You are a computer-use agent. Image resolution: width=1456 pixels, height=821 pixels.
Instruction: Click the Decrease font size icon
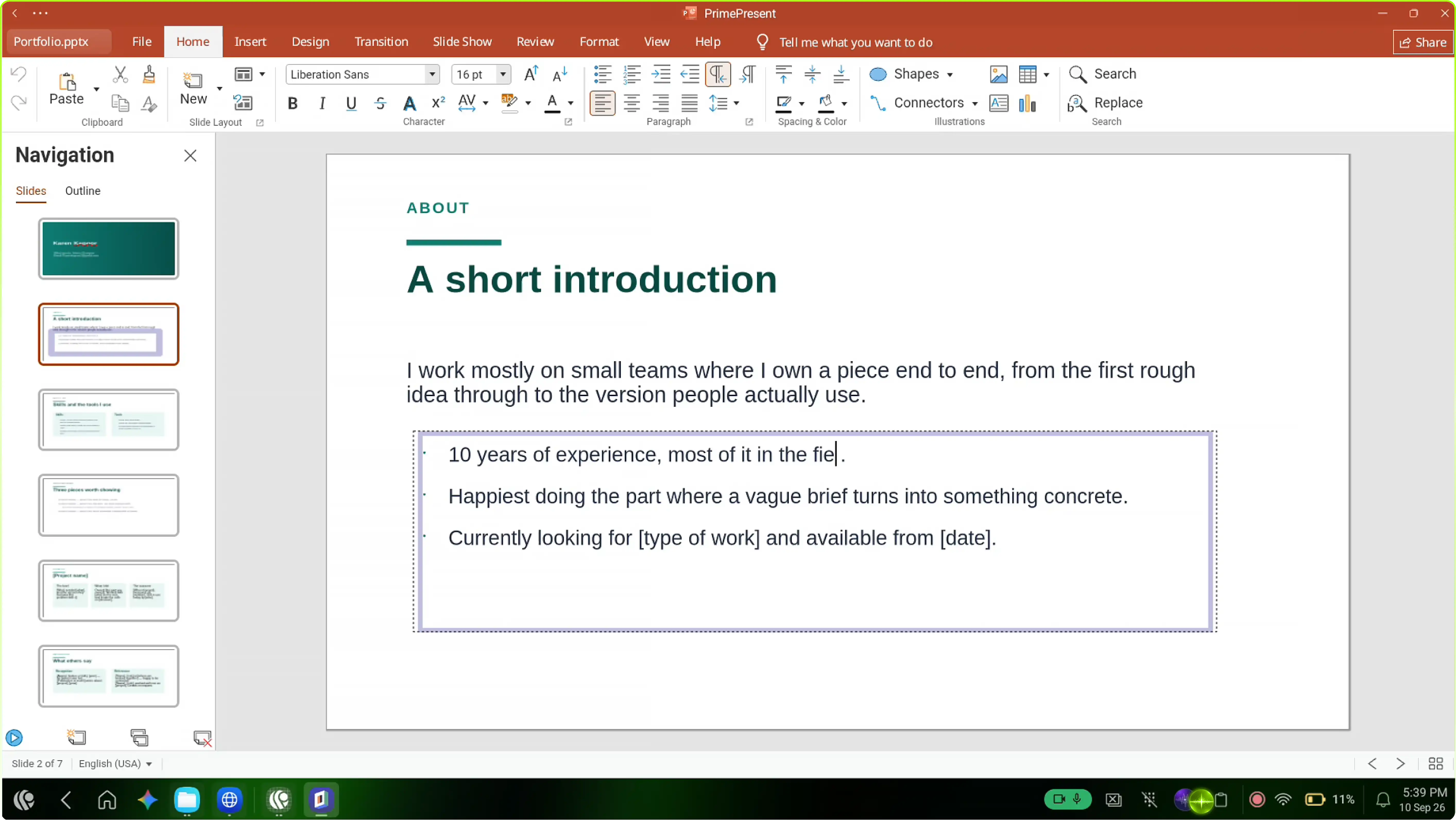pos(560,74)
